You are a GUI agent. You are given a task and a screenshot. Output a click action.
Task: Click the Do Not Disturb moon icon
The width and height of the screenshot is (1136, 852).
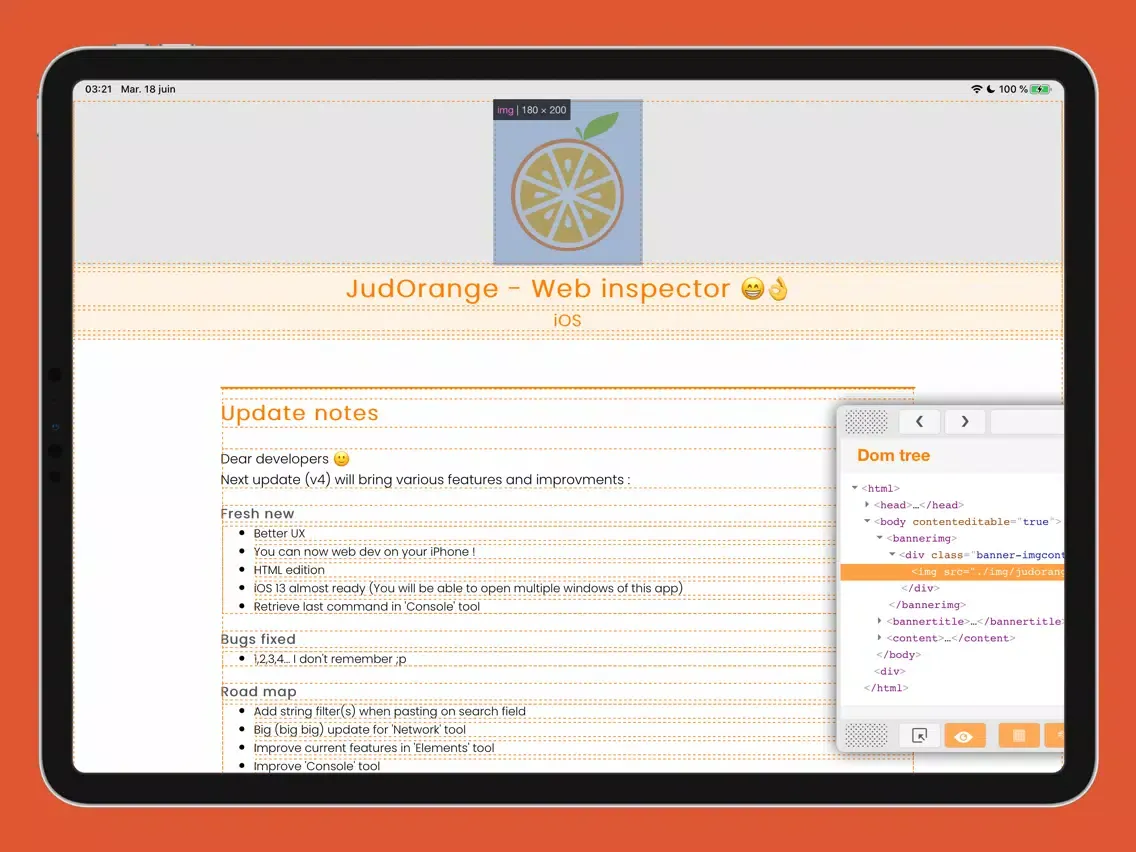click(990, 88)
